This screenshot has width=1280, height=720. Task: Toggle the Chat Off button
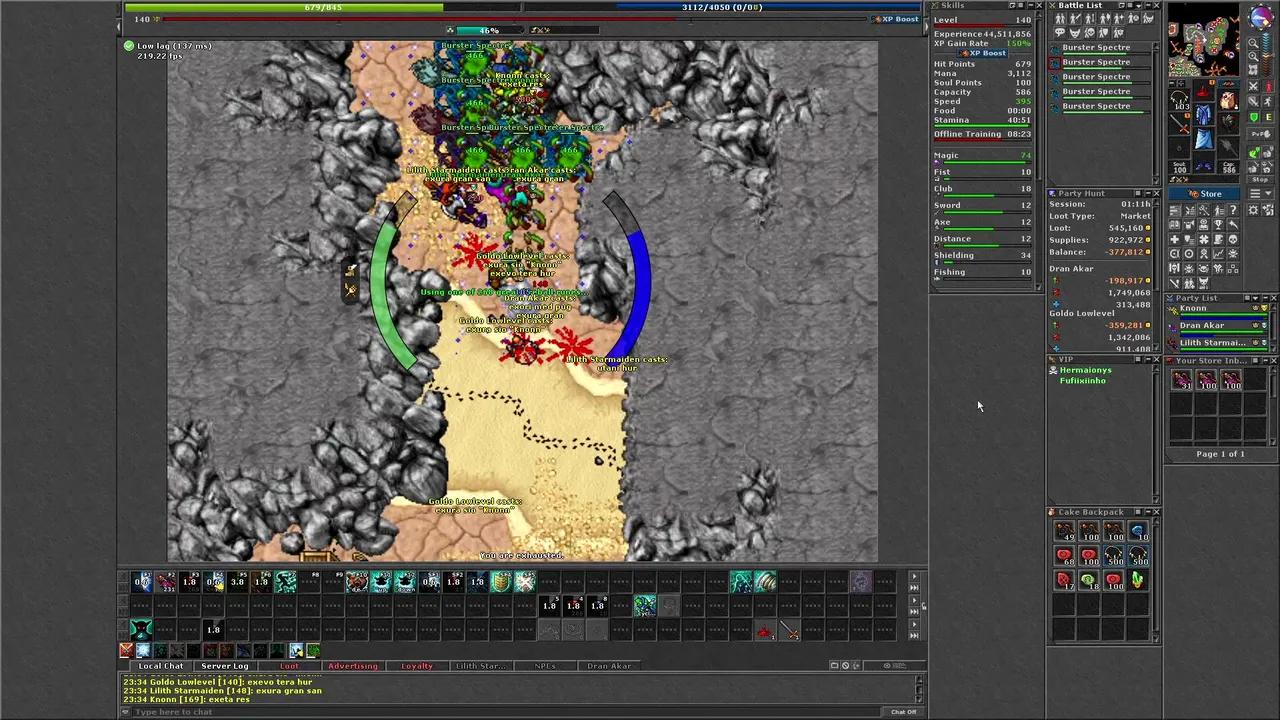[903, 712]
